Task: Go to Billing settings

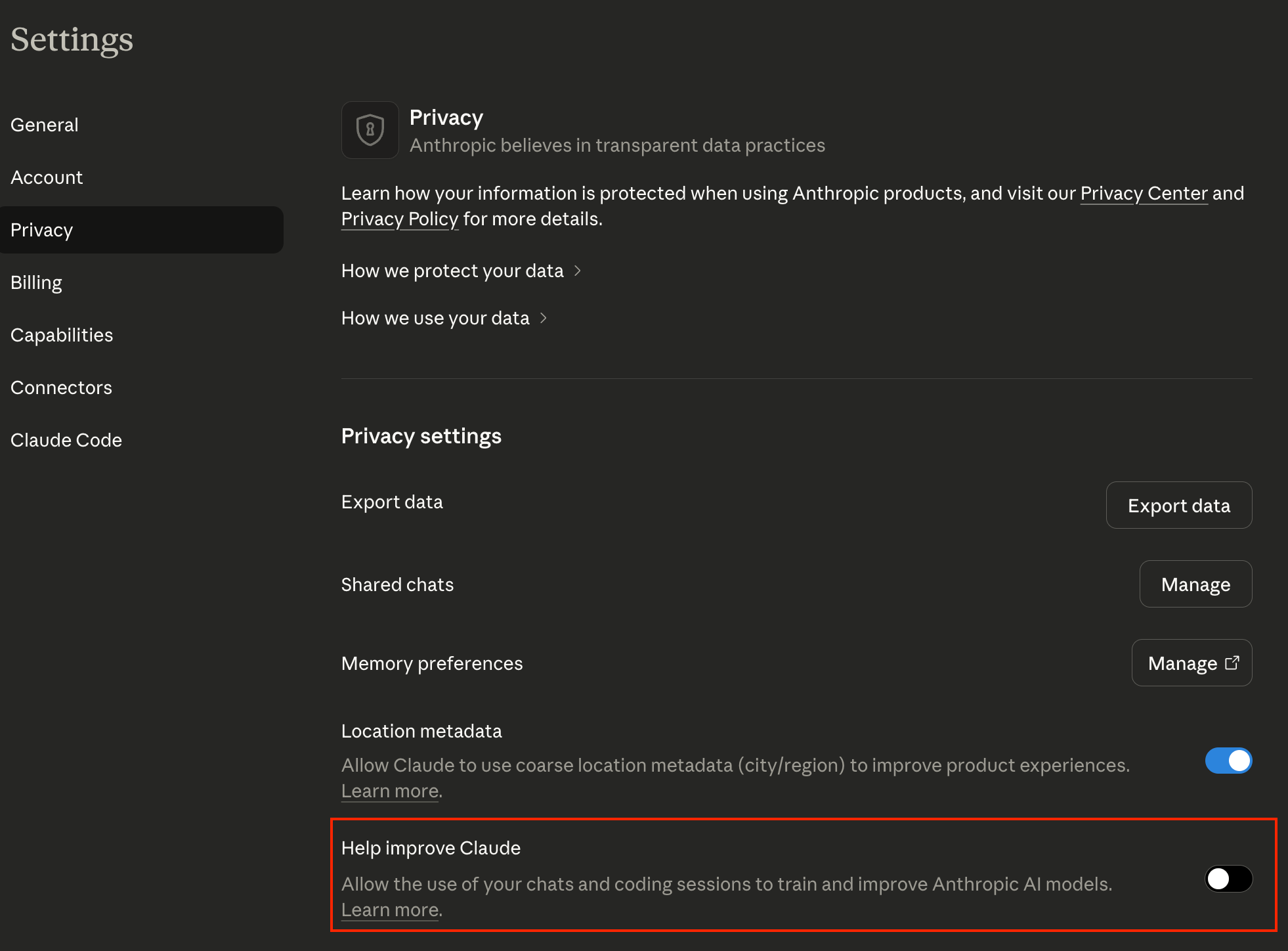Action: point(36,282)
